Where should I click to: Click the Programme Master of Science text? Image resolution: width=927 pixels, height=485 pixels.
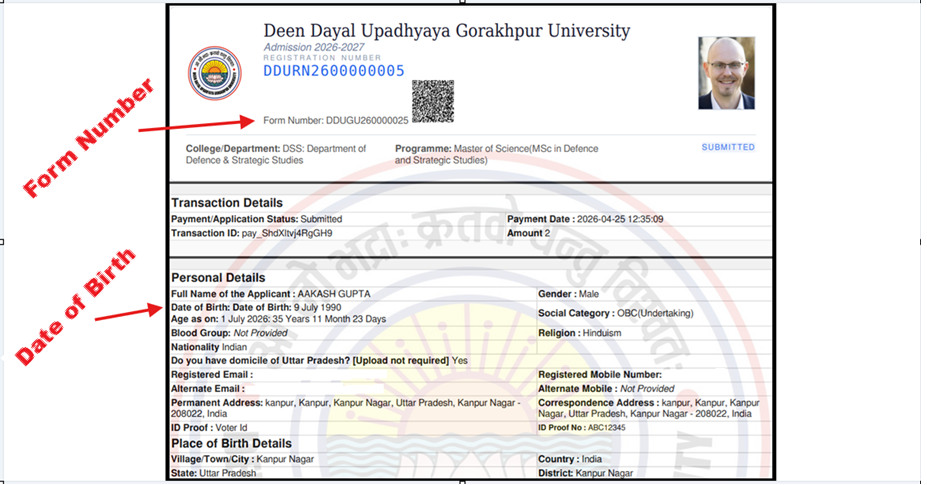(x=497, y=154)
